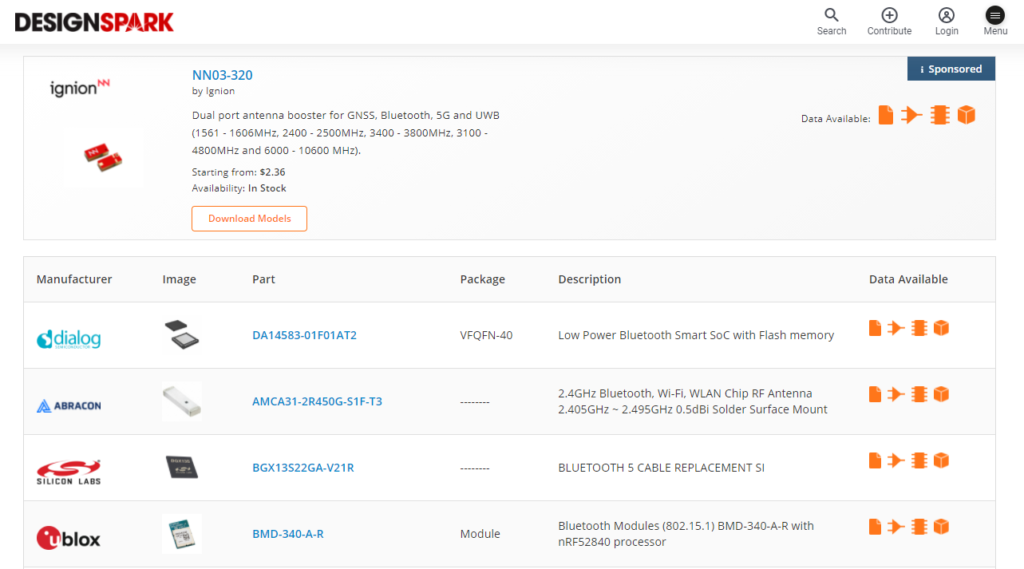Click schematic symbol icon in DA14583-01F01AT2 row
Viewport: 1024px width, 569px height.
(x=896, y=328)
